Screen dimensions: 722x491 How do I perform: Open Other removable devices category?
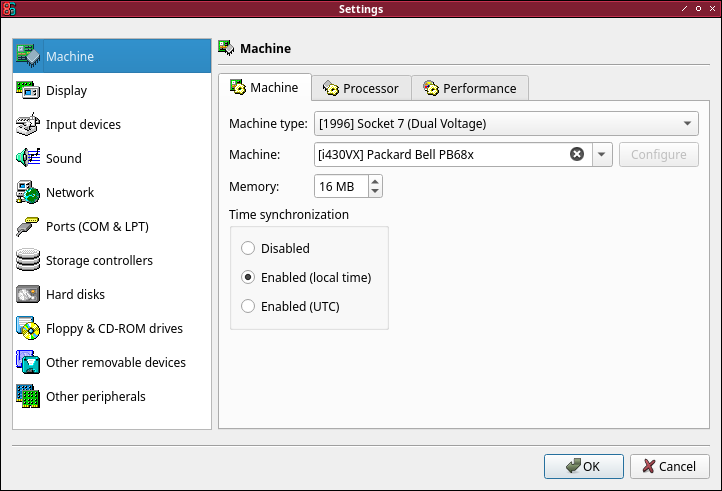point(112,362)
